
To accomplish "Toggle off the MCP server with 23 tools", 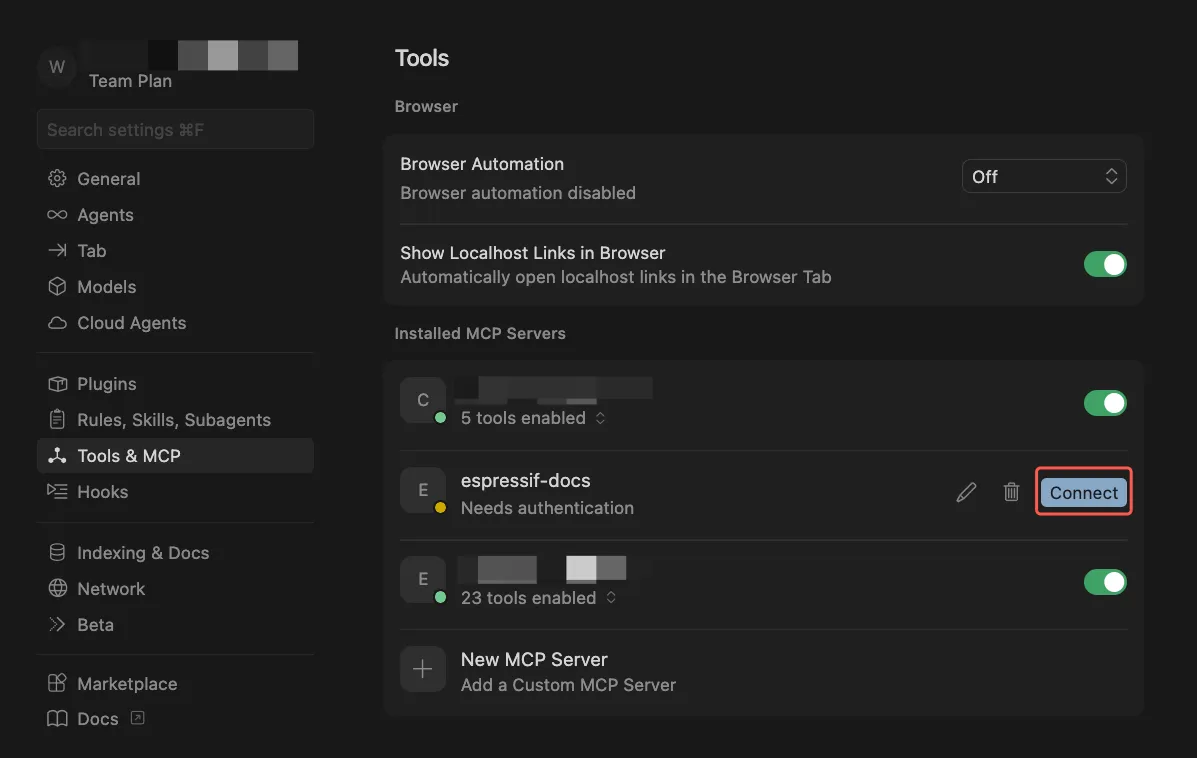I will (x=1105, y=582).
